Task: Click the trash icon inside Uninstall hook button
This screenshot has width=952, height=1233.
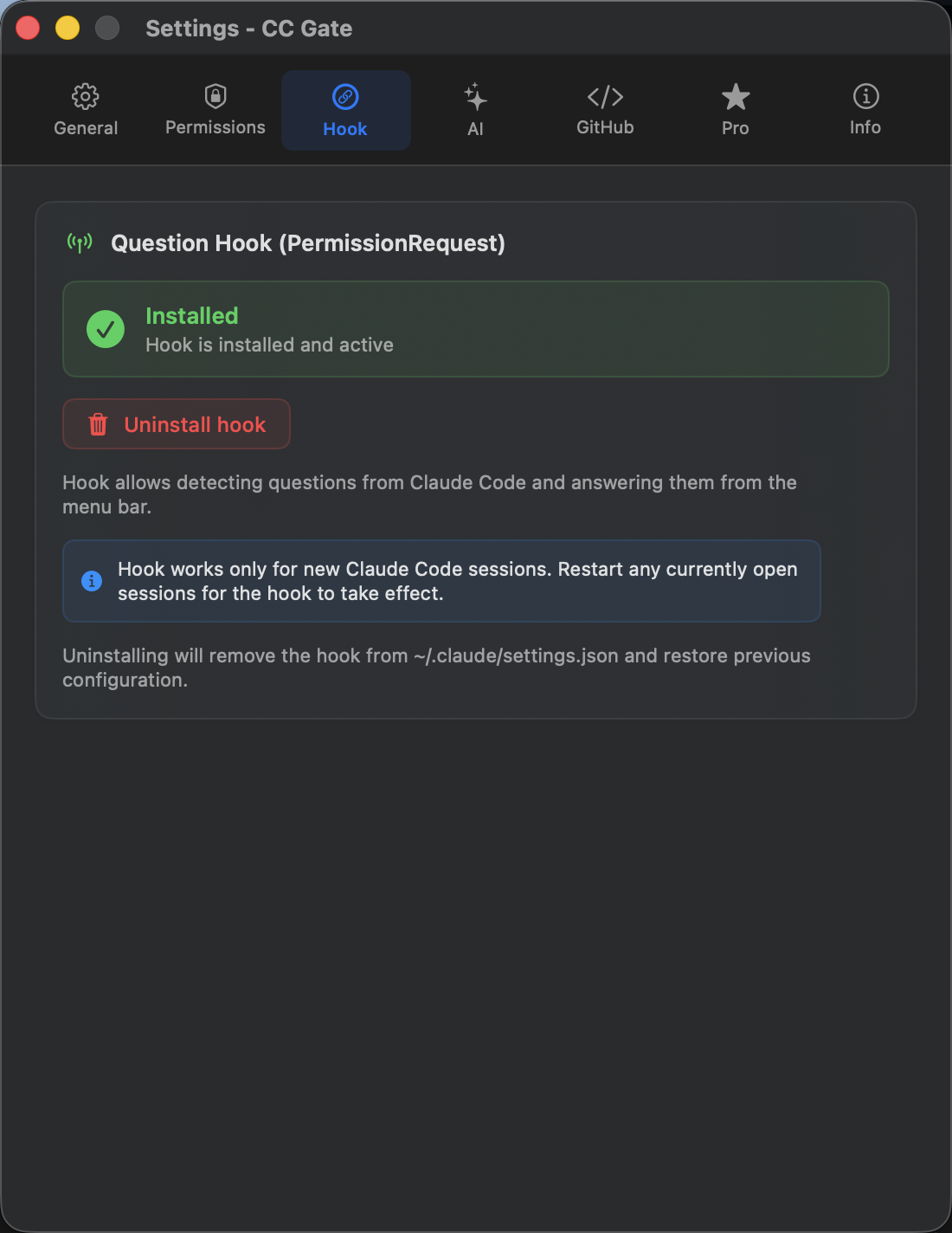Action: pyautogui.click(x=98, y=424)
